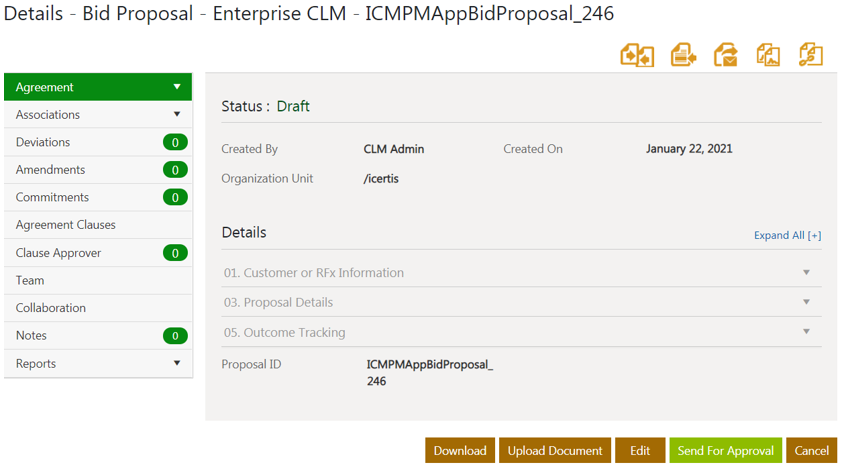The image size is (843, 467).
Task: Expand the Customer or RFx Information section
Action: click(806, 273)
